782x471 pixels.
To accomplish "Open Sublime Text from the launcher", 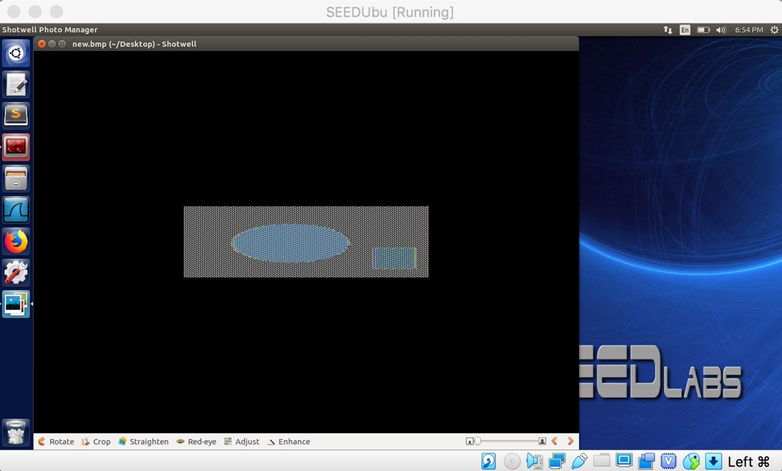I will point(16,115).
